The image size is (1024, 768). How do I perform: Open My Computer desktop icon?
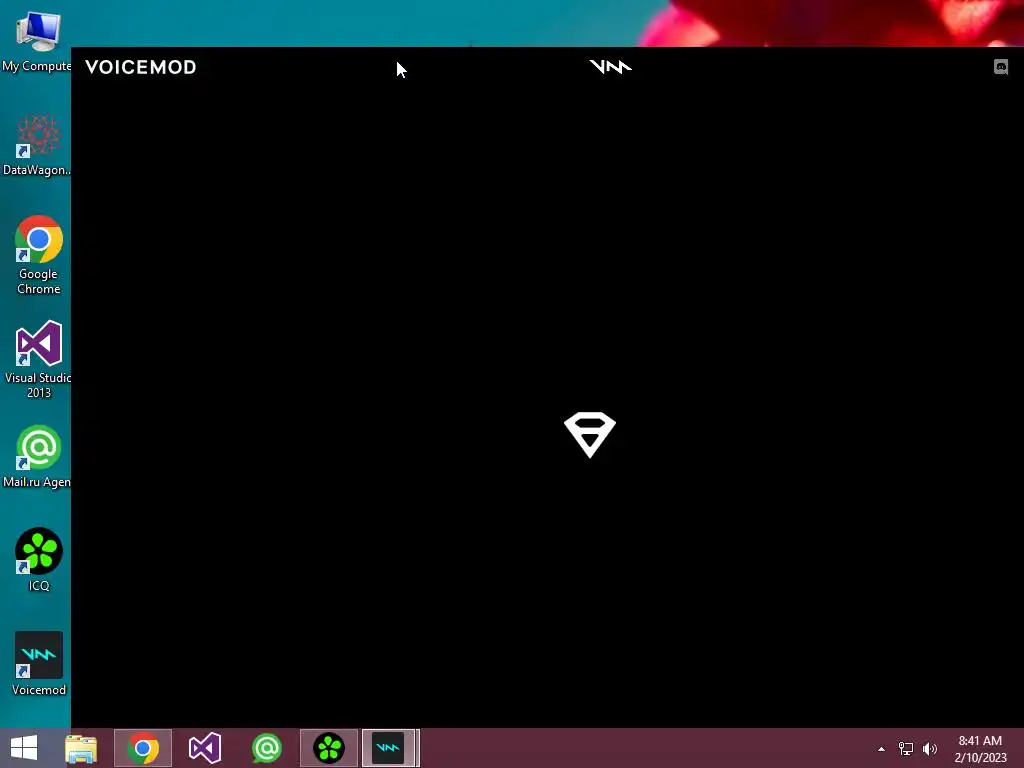click(x=37, y=40)
